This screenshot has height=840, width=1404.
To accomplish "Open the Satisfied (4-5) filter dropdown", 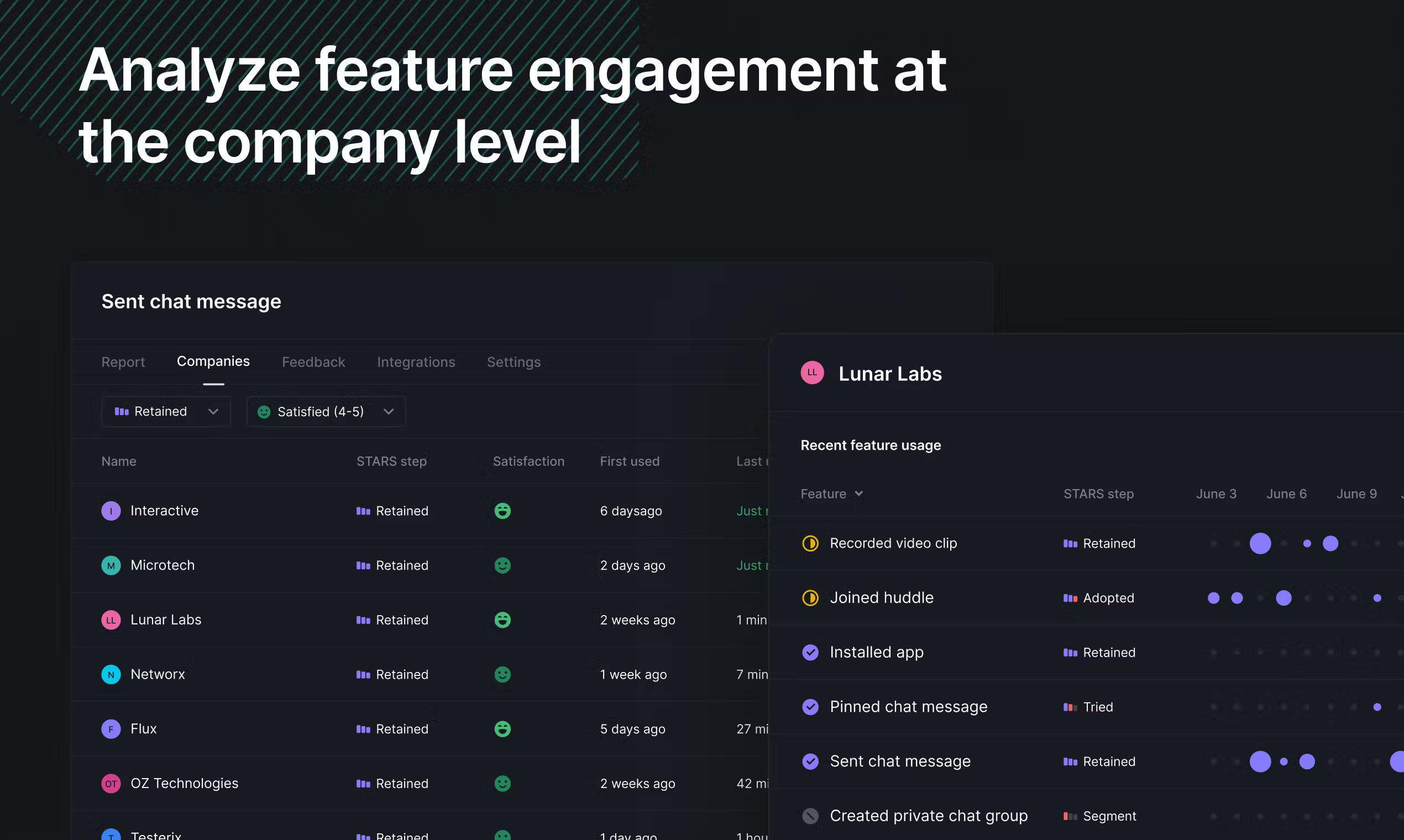I will [x=326, y=412].
